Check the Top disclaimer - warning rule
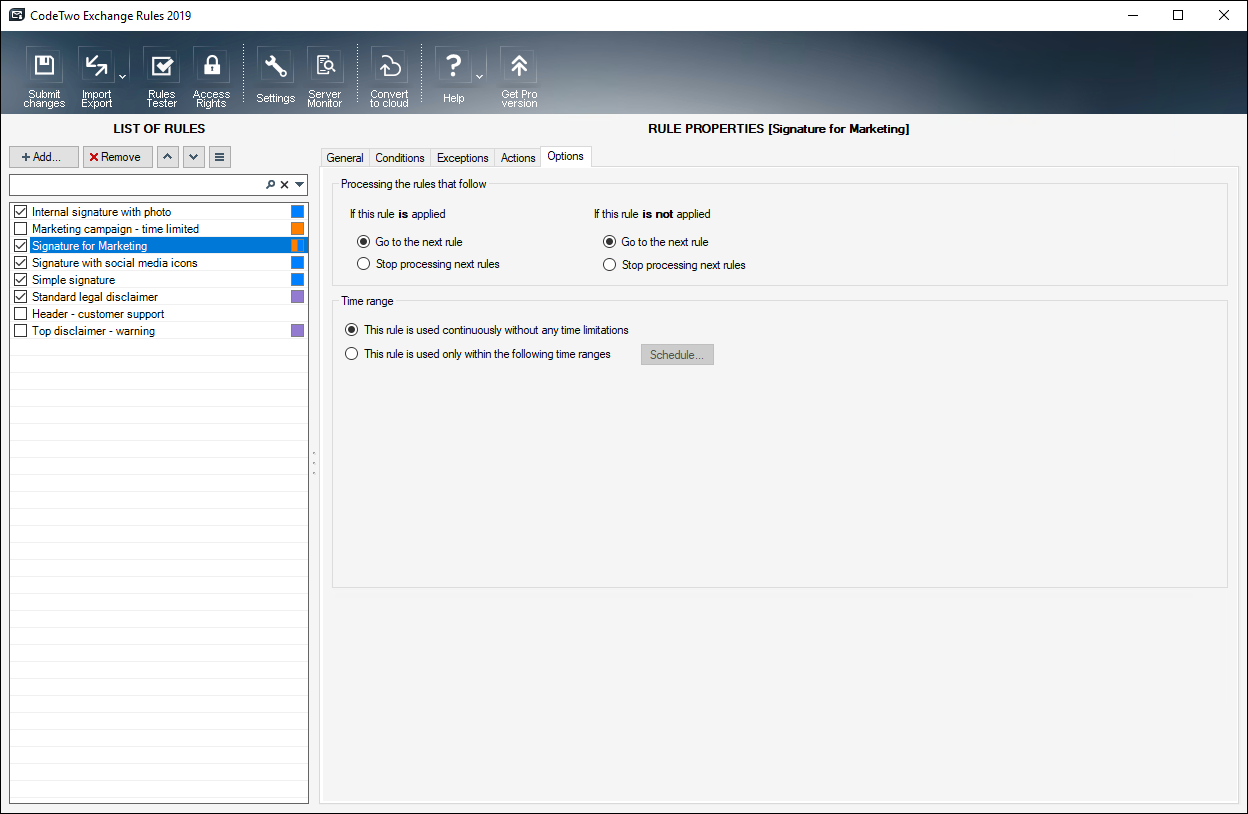The width and height of the screenshot is (1248, 814). coord(20,331)
